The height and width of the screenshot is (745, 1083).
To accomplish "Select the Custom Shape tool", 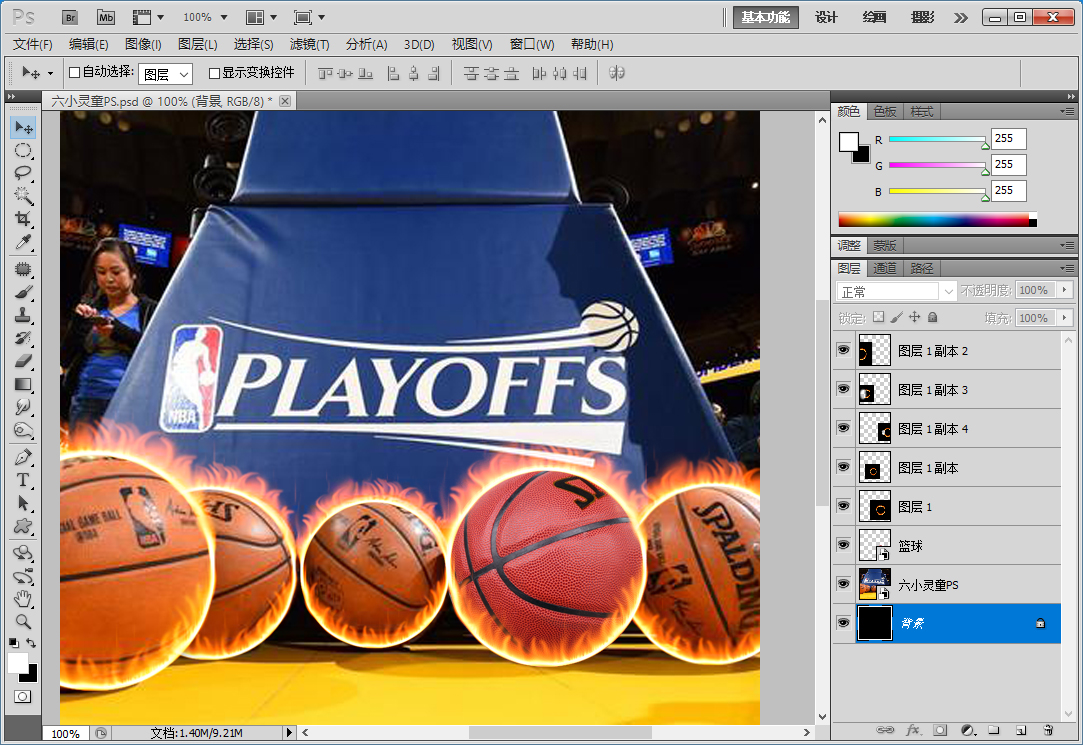I will [x=23, y=526].
